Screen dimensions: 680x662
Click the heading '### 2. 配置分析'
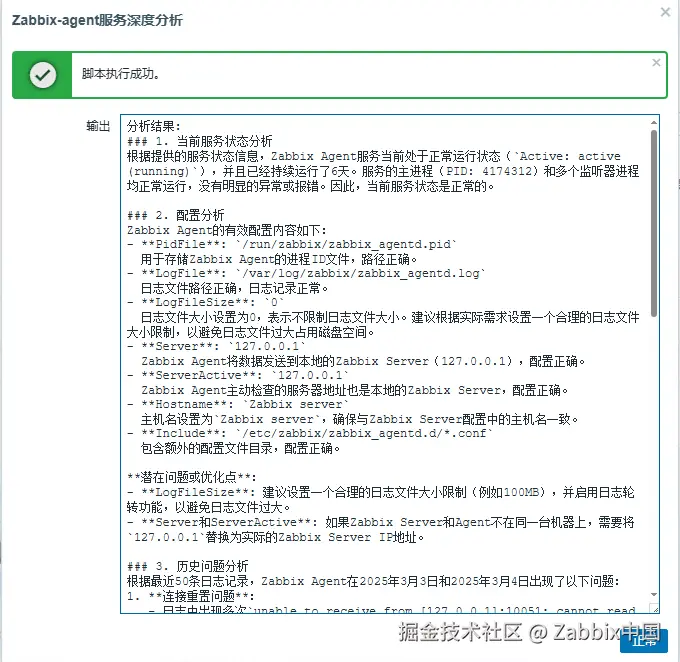pos(176,215)
